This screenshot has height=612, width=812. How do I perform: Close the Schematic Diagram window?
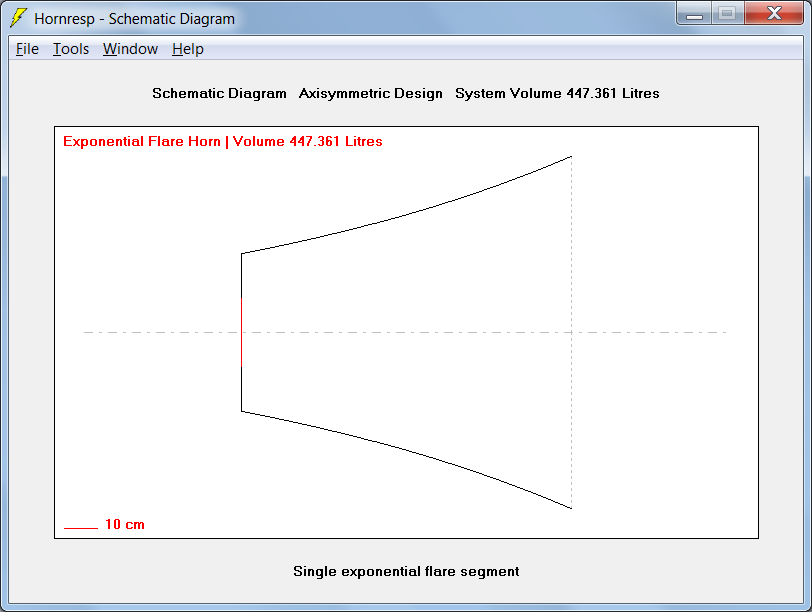[x=774, y=13]
